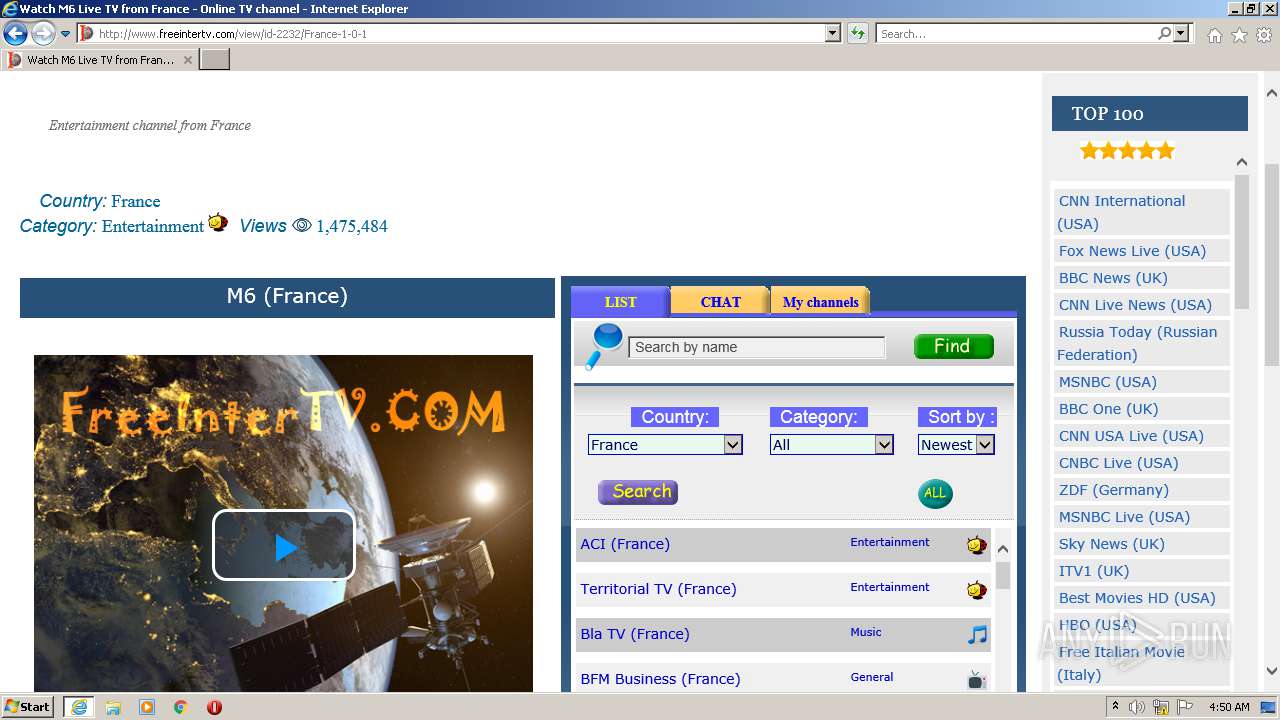This screenshot has height=720, width=1280.
Task: Expand the address bar URL dropdown
Action: (832, 33)
